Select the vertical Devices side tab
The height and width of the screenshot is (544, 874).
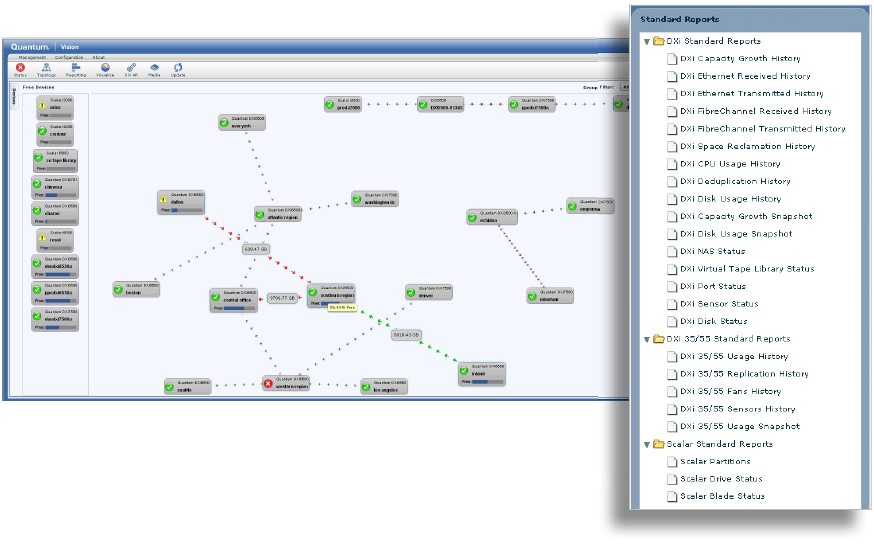click(14, 96)
